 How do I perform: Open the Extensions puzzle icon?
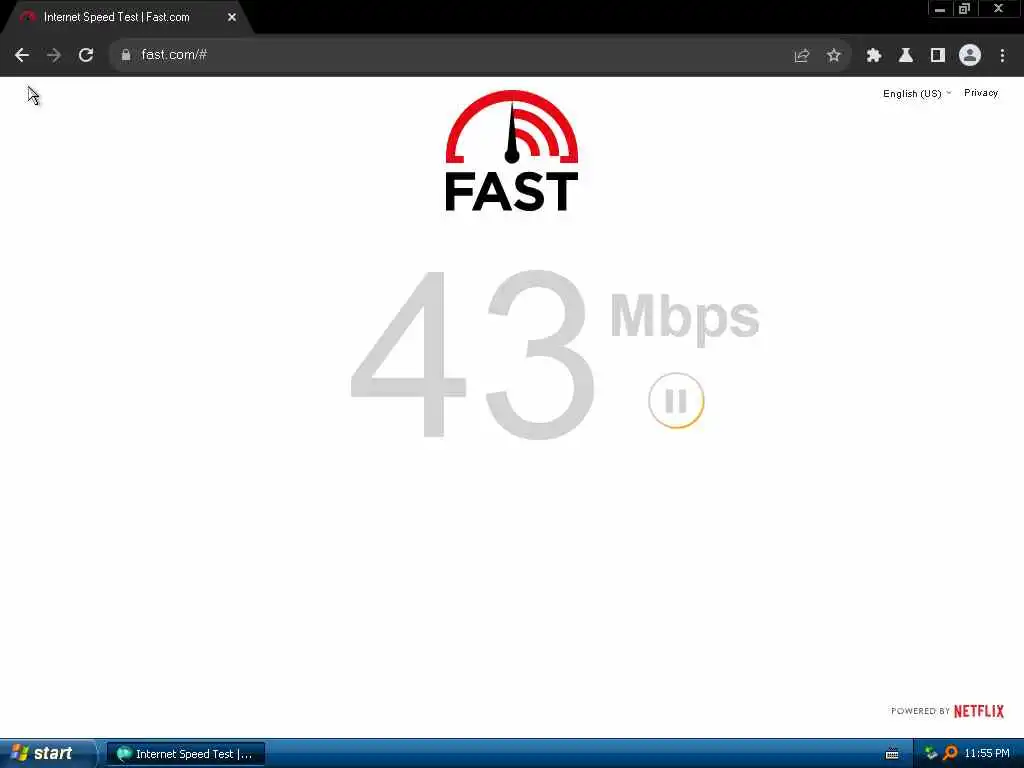coord(874,56)
